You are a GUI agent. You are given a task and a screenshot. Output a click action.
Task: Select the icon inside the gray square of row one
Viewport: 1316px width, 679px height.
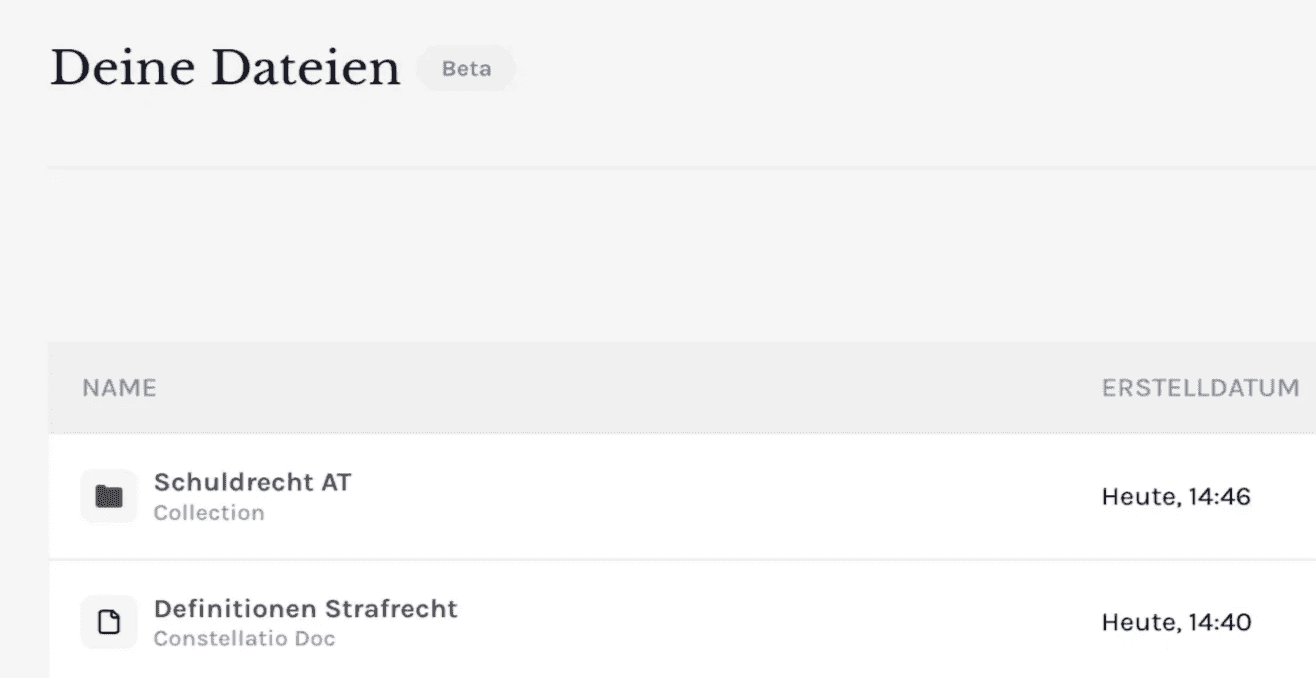(x=108, y=495)
